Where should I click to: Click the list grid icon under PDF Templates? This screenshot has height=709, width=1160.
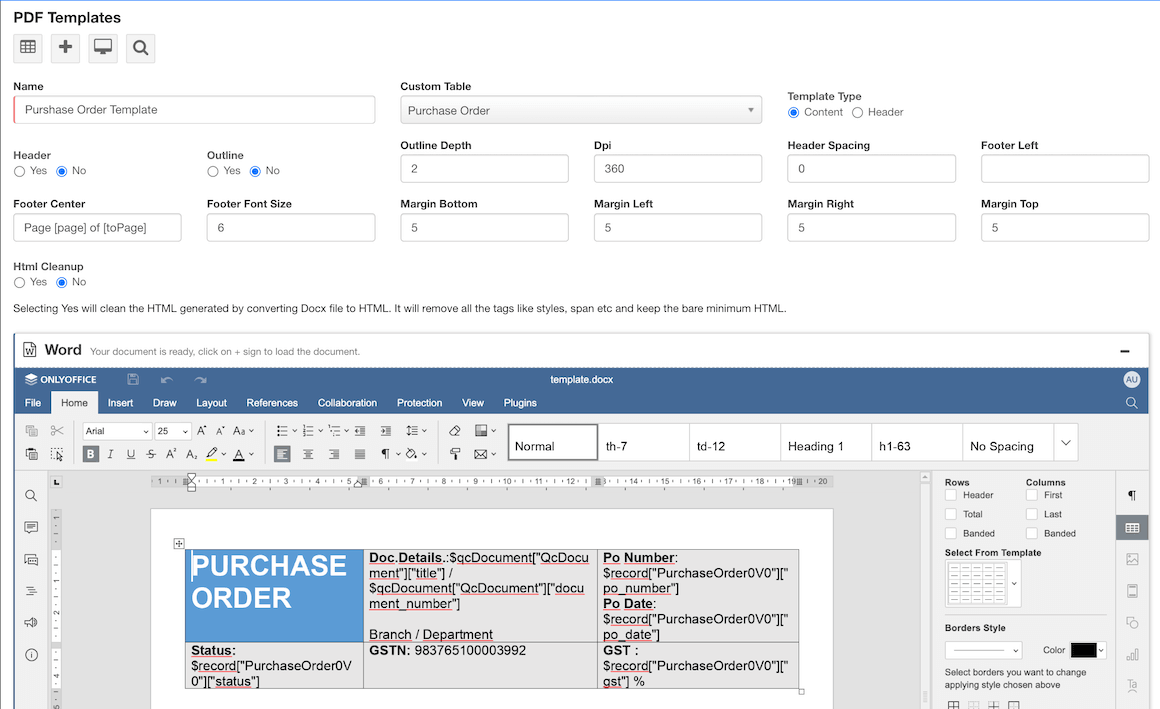28,48
